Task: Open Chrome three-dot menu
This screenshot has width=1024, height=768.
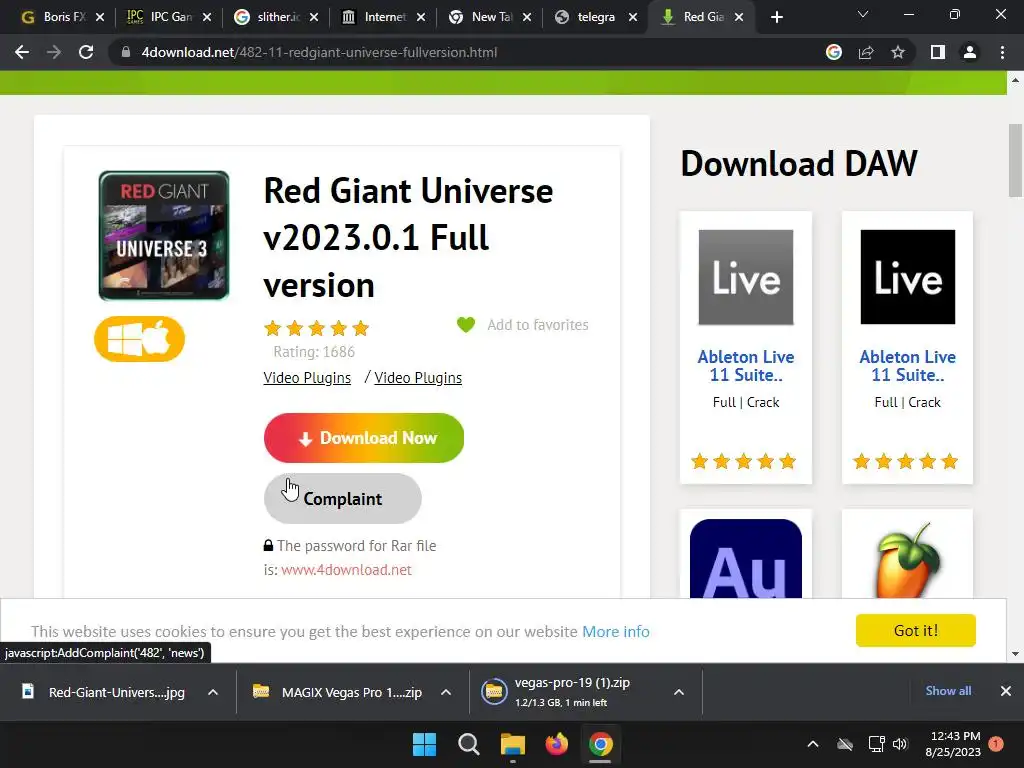Action: click(1002, 52)
